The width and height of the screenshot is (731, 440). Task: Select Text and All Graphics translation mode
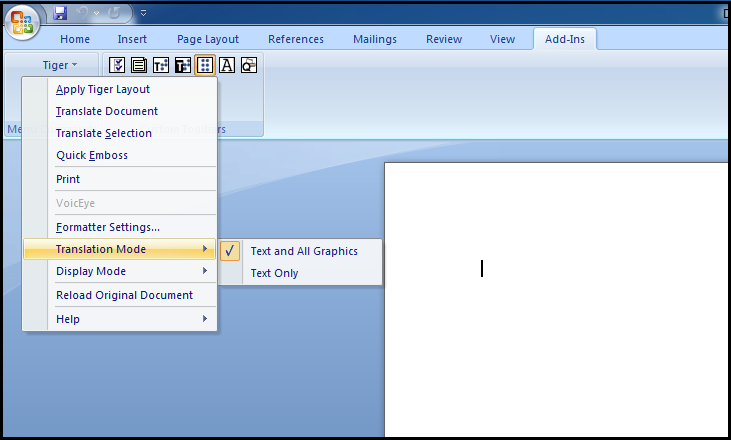(x=303, y=251)
